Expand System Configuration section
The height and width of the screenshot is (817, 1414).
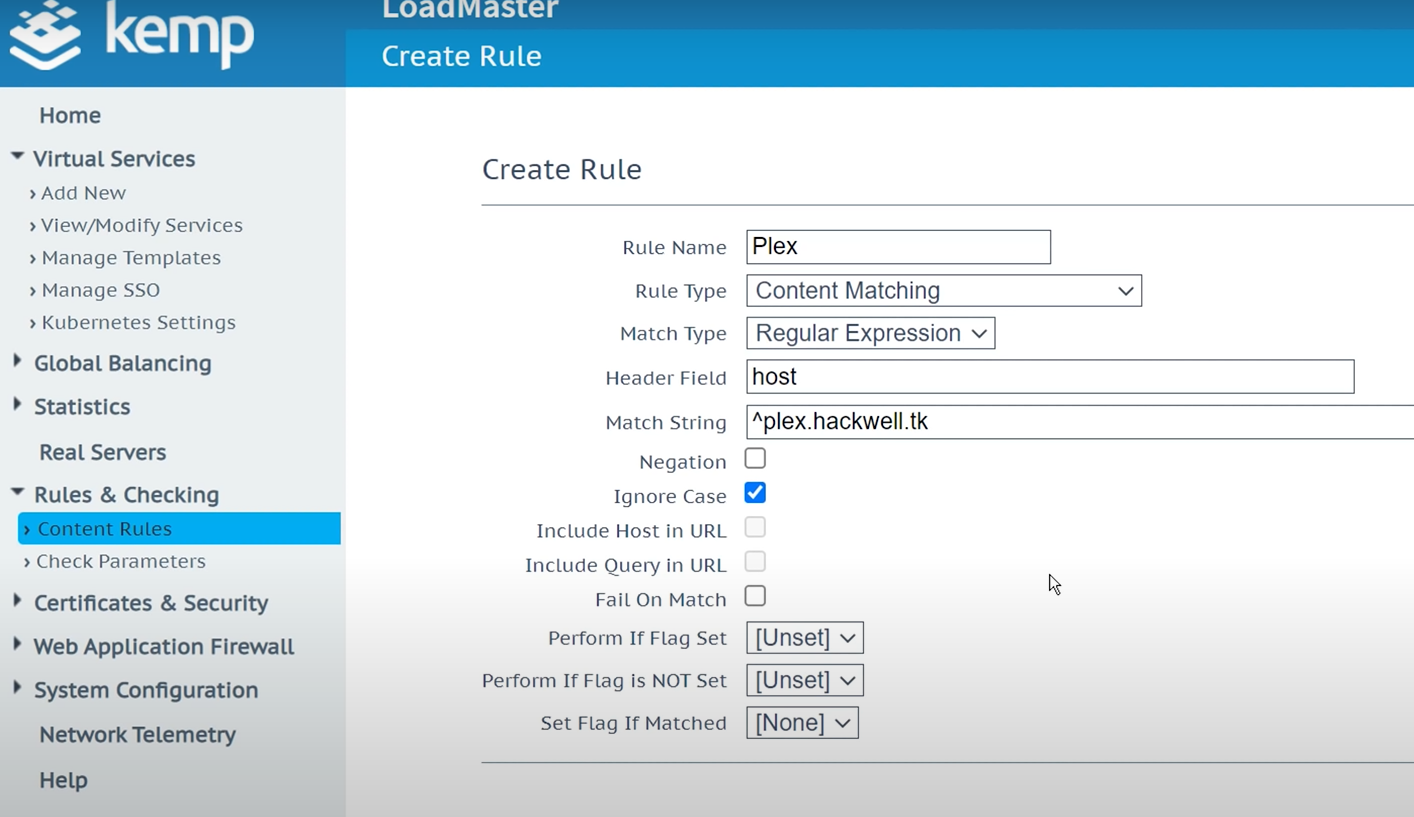(17, 688)
